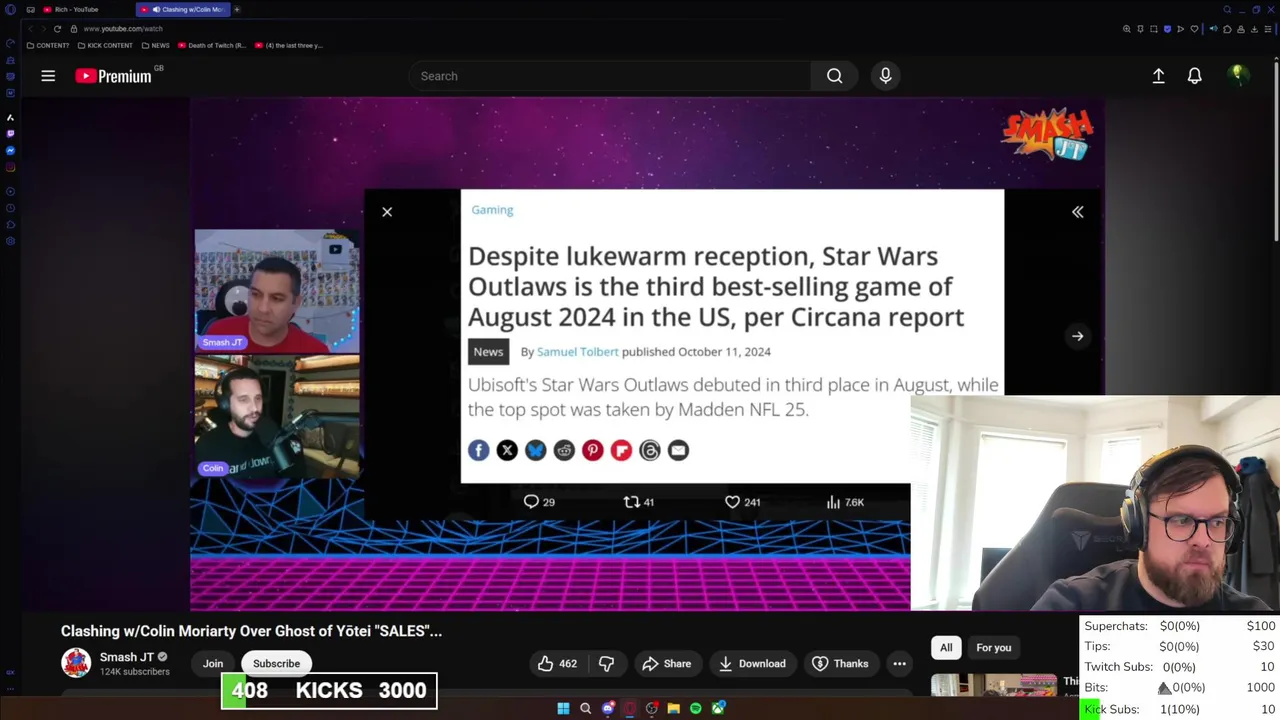This screenshot has width=1280, height=720.
Task: Dislike the video with thumbs down
Action: (606, 663)
